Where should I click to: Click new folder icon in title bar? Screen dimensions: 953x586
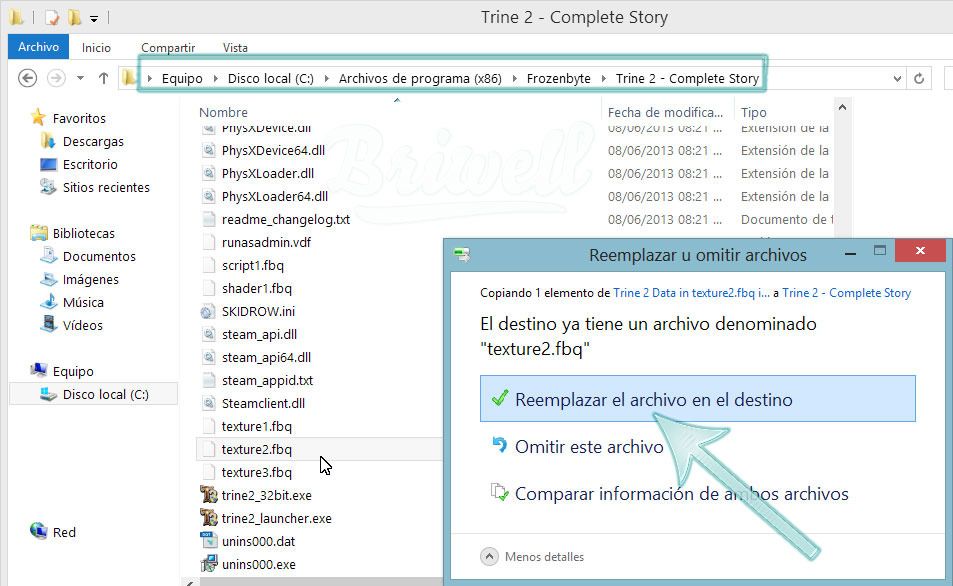(x=75, y=18)
